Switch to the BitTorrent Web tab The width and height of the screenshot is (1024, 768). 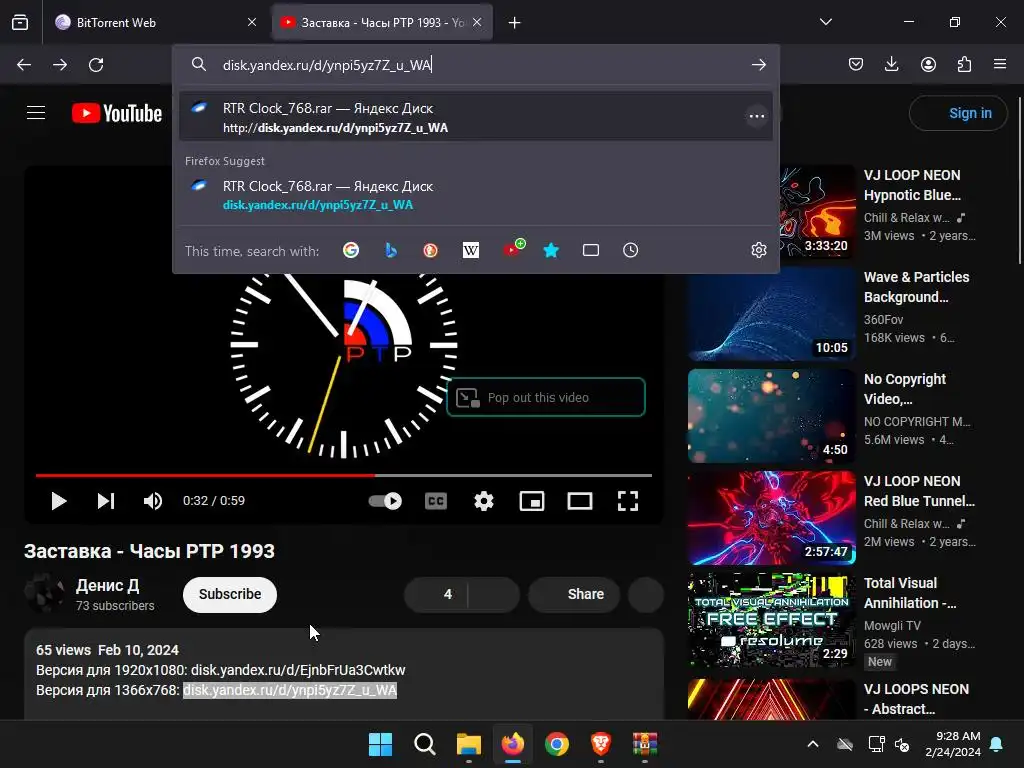pos(157,23)
